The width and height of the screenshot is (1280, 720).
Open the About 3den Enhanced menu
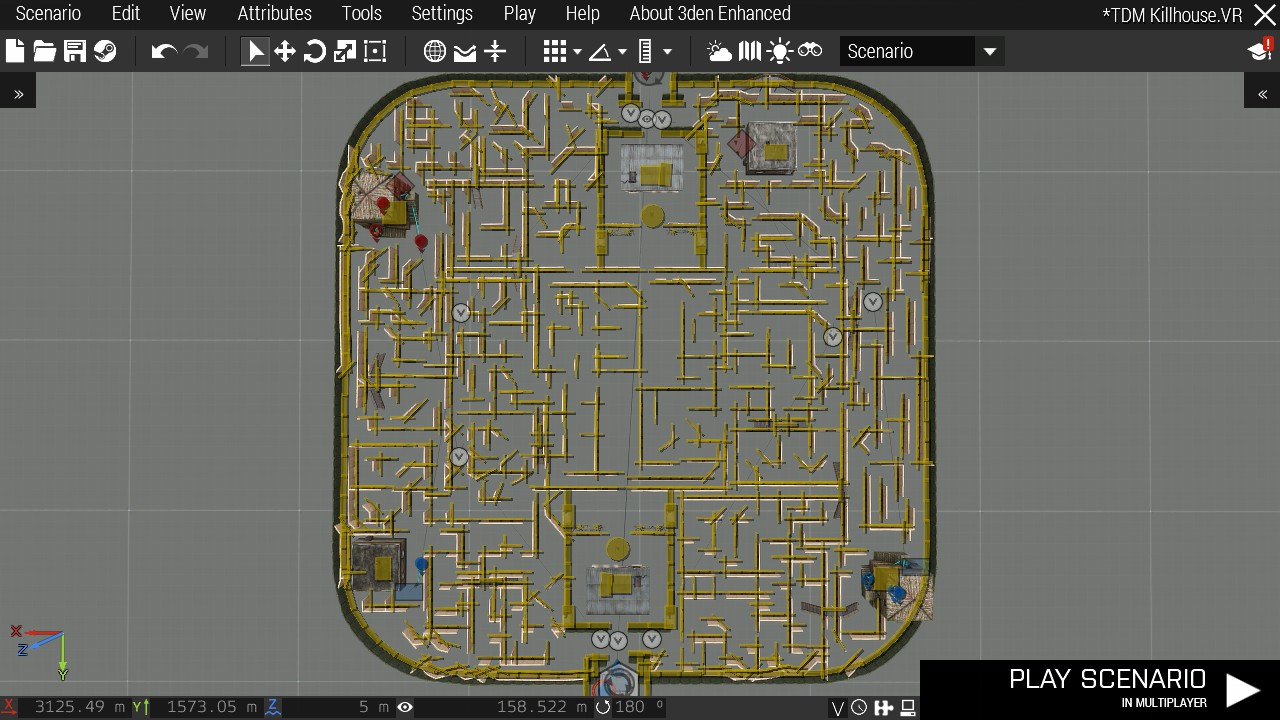[x=710, y=13]
